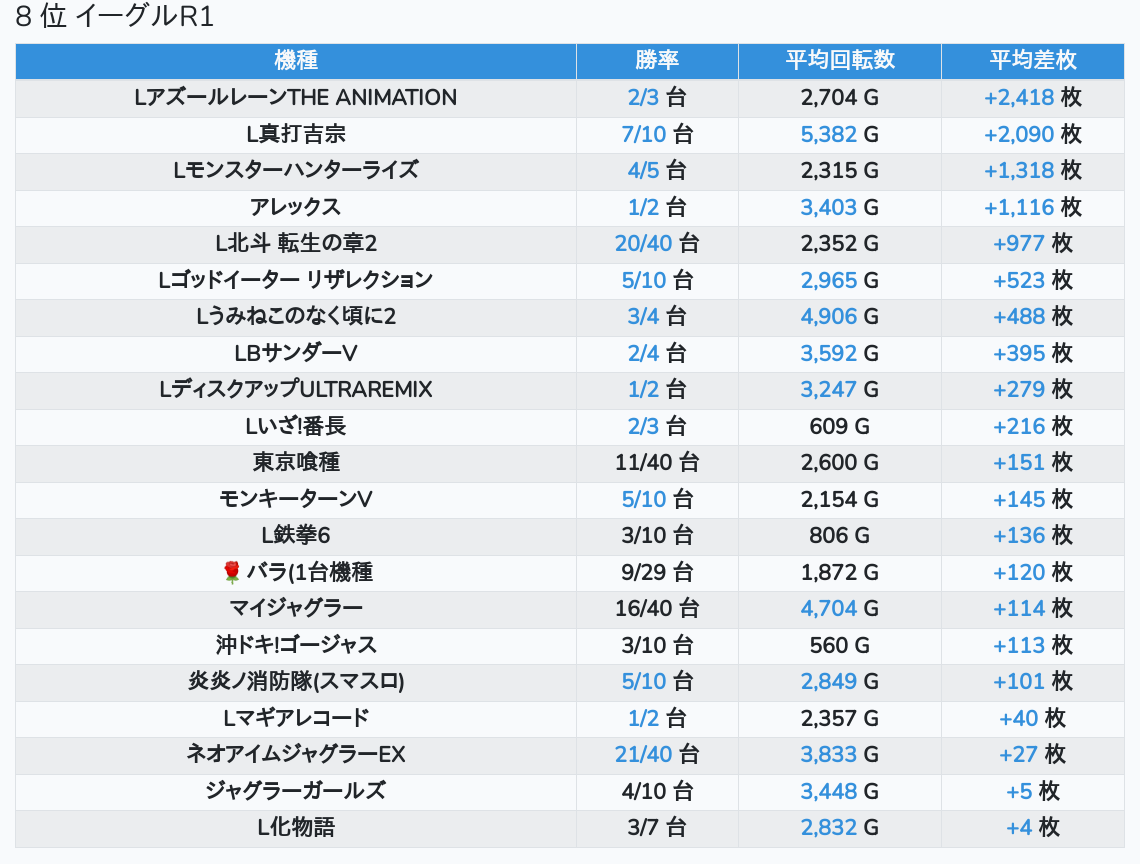Click the 21/40 win rate for ネオアイムジャグラーEX
This screenshot has height=864, width=1140.
tap(644, 755)
